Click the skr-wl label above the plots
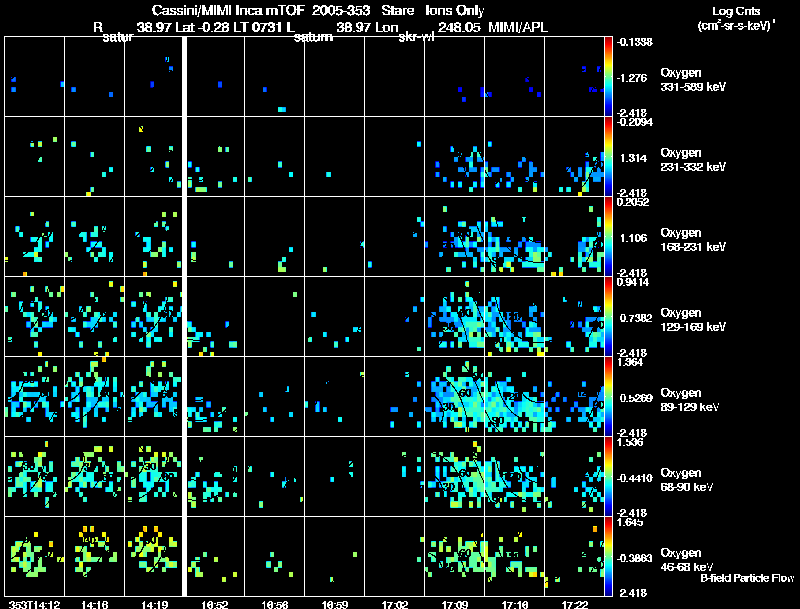 point(416,37)
